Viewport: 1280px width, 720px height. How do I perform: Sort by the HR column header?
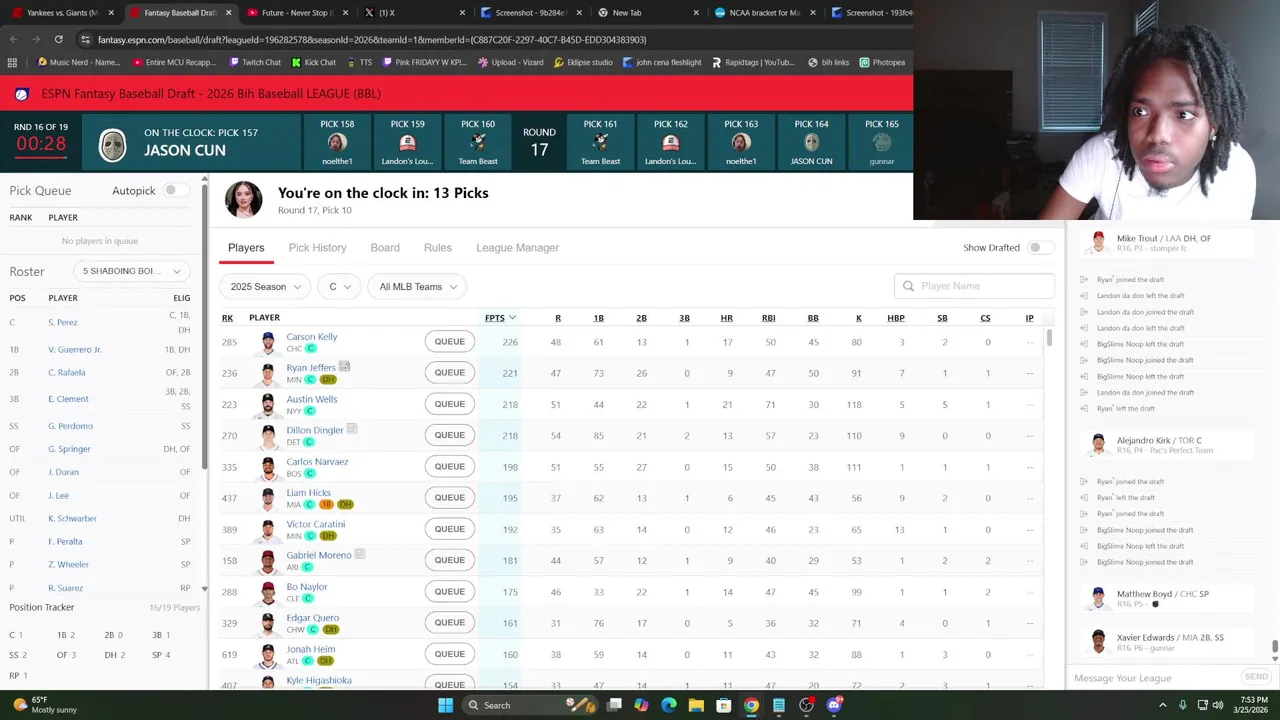coord(726,318)
